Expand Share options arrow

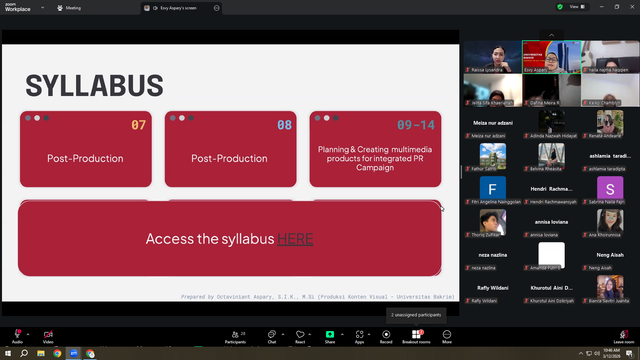tap(342, 334)
